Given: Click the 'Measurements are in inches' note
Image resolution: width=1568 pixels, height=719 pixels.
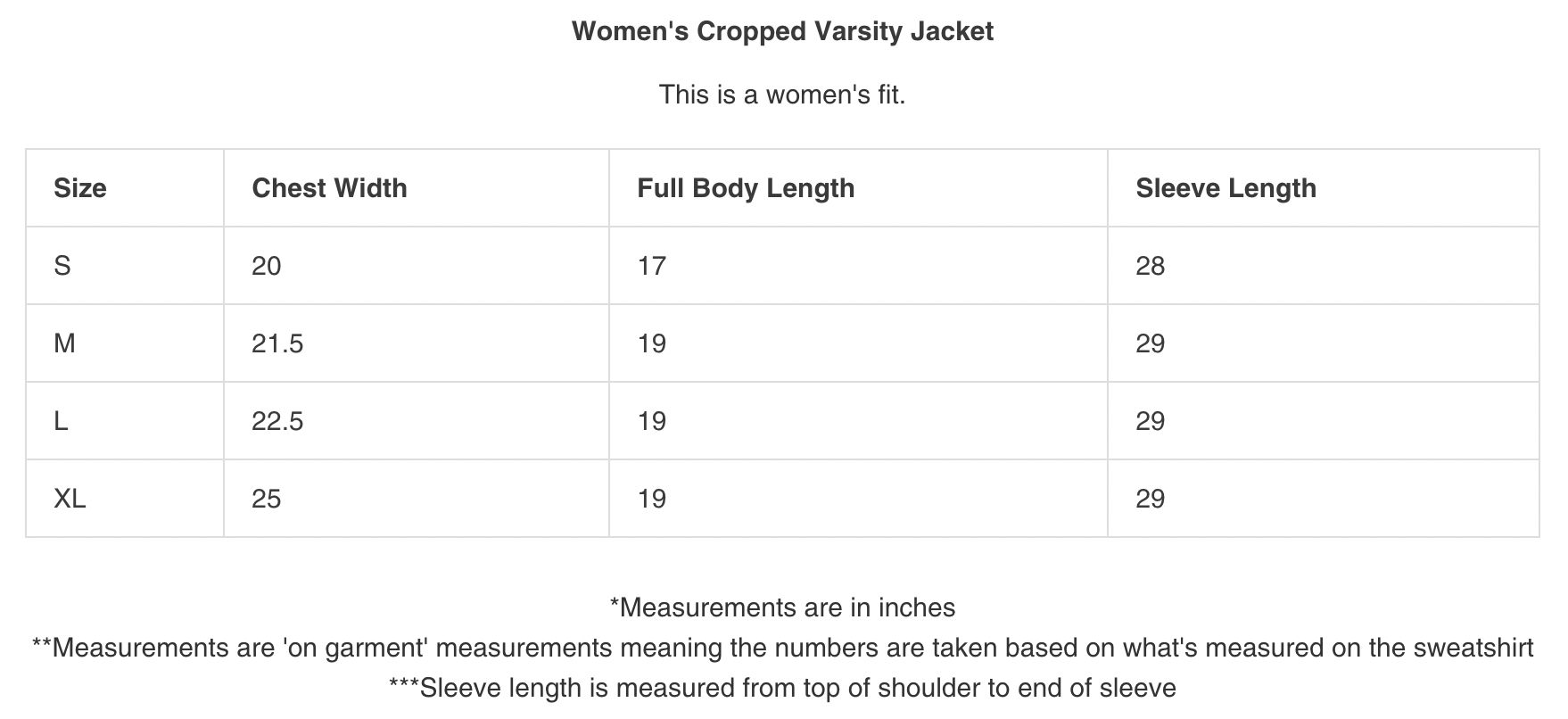Looking at the screenshot, I should pos(782,608).
